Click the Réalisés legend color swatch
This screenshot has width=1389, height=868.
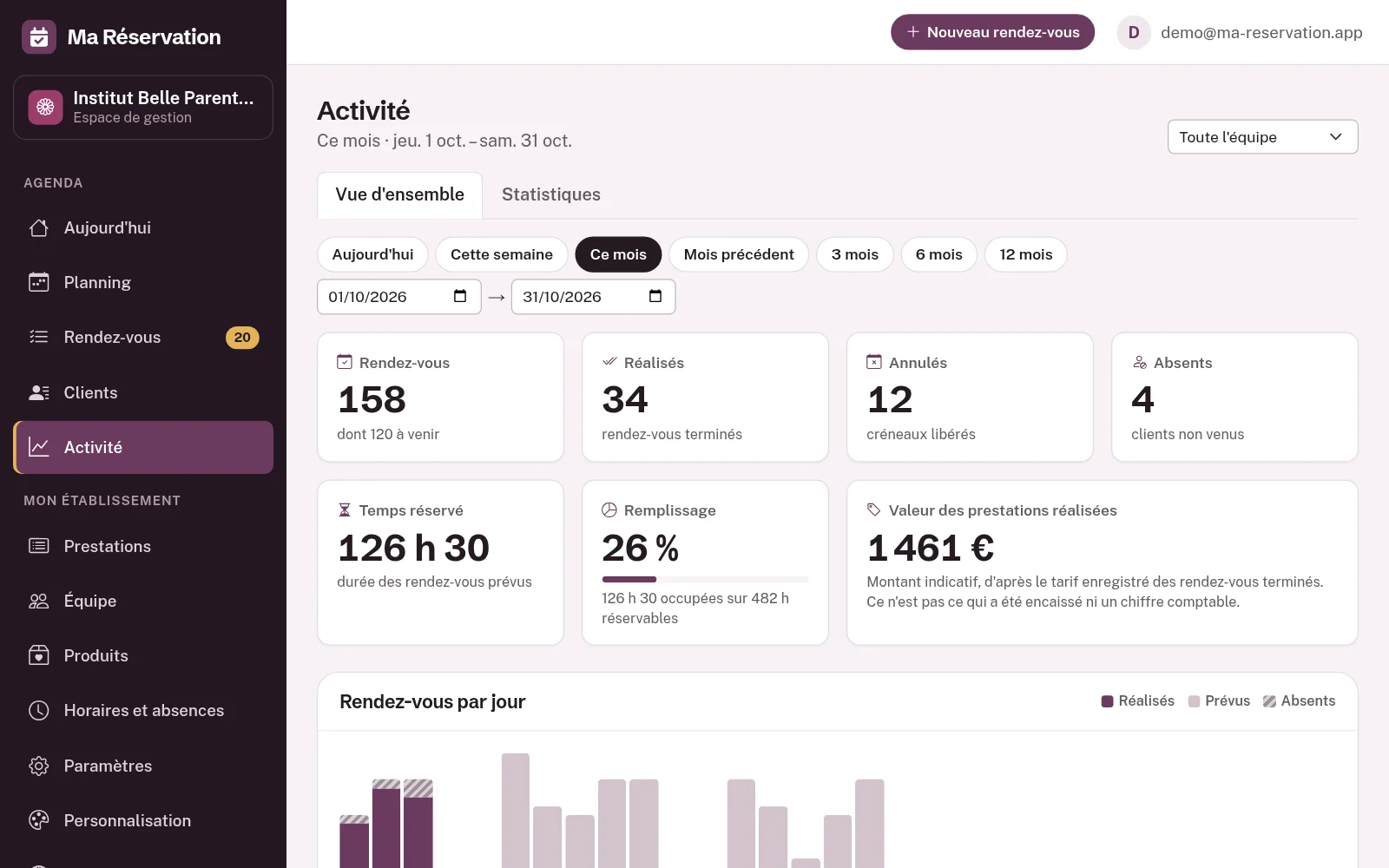tap(1107, 701)
